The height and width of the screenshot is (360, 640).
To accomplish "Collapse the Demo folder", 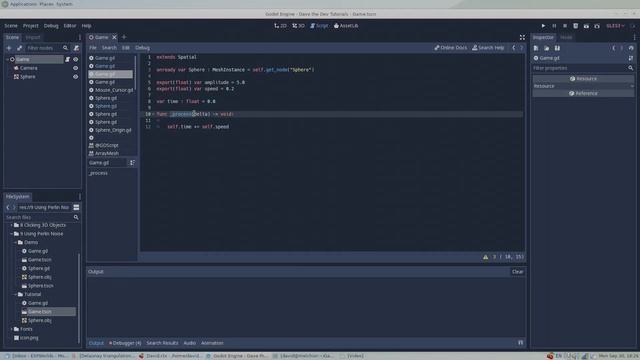I will coord(16,242).
